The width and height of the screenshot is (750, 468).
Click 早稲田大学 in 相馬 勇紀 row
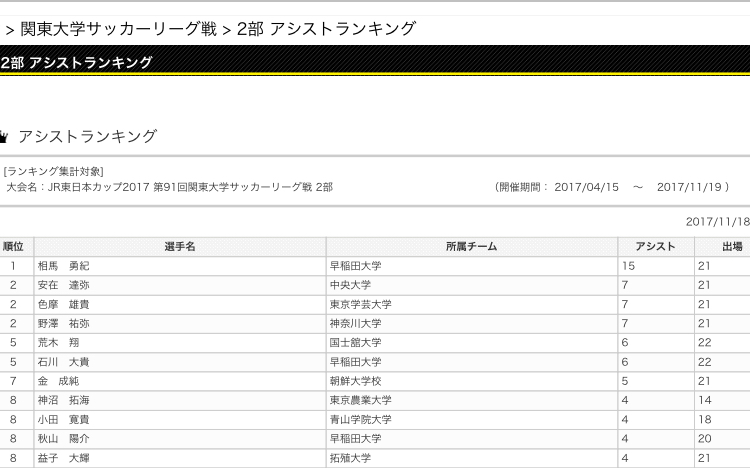tap(355, 266)
